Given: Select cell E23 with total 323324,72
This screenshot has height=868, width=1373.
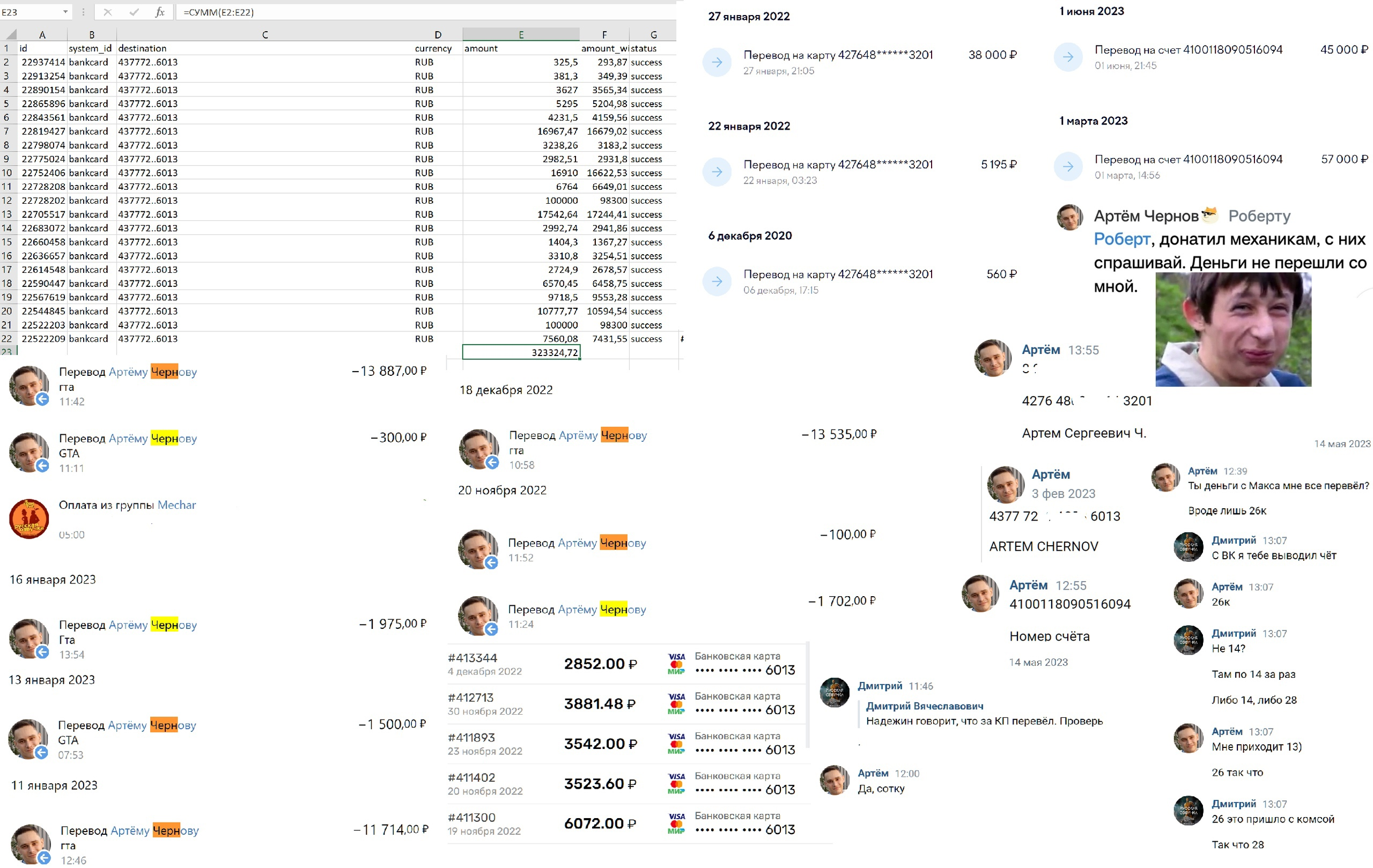Looking at the screenshot, I should [x=521, y=353].
